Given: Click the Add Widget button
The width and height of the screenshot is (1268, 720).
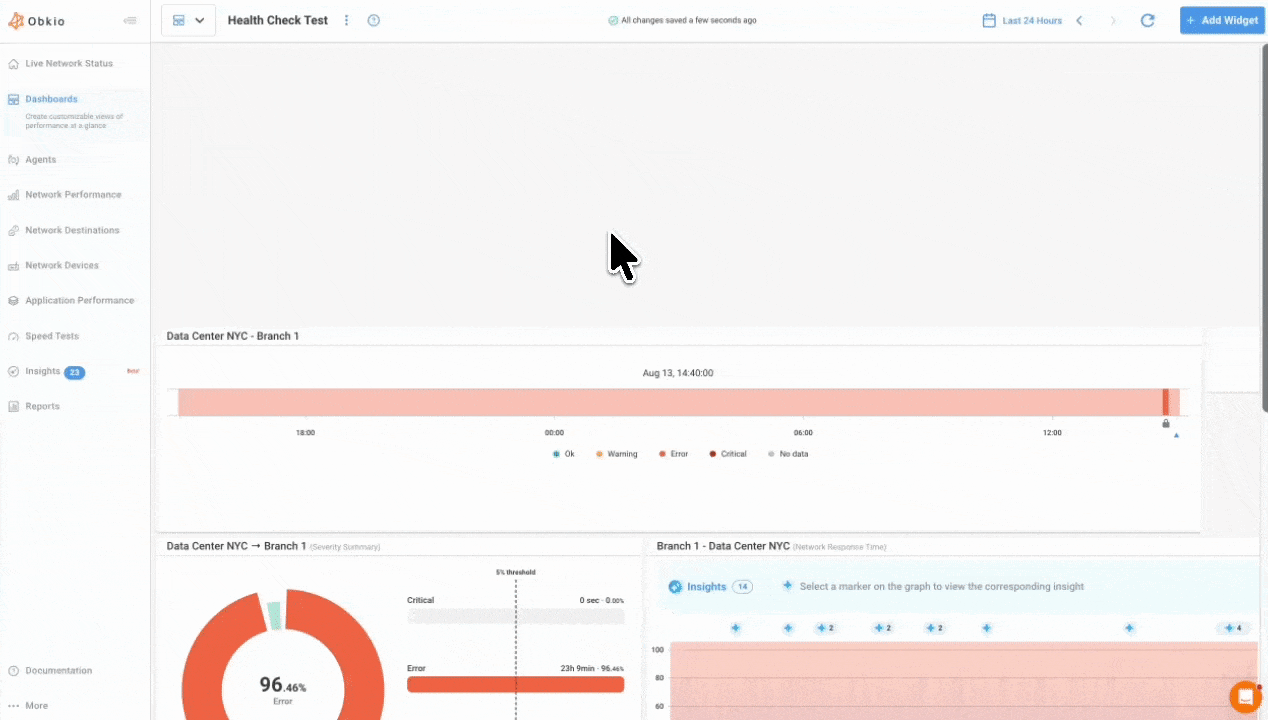Looking at the screenshot, I should pyautogui.click(x=1222, y=20).
